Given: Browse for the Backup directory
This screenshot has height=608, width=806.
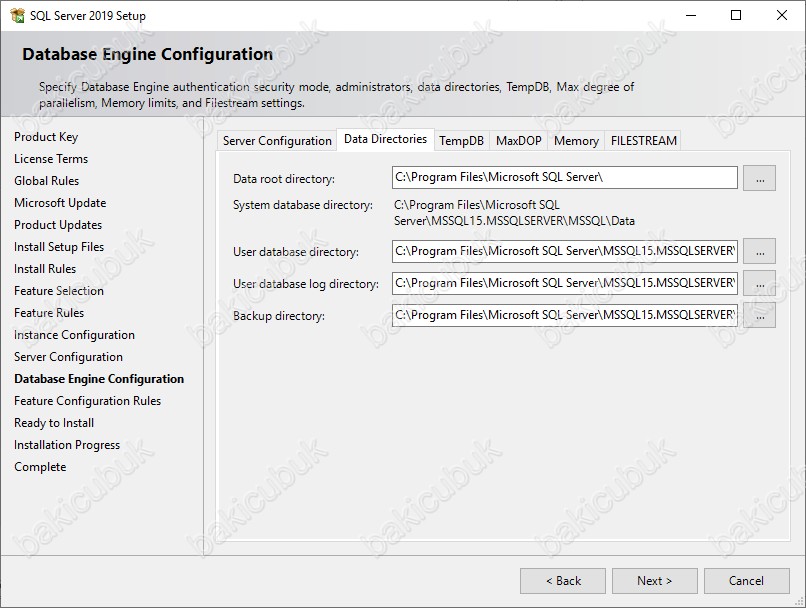Looking at the screenshot, I should point(759,315).
